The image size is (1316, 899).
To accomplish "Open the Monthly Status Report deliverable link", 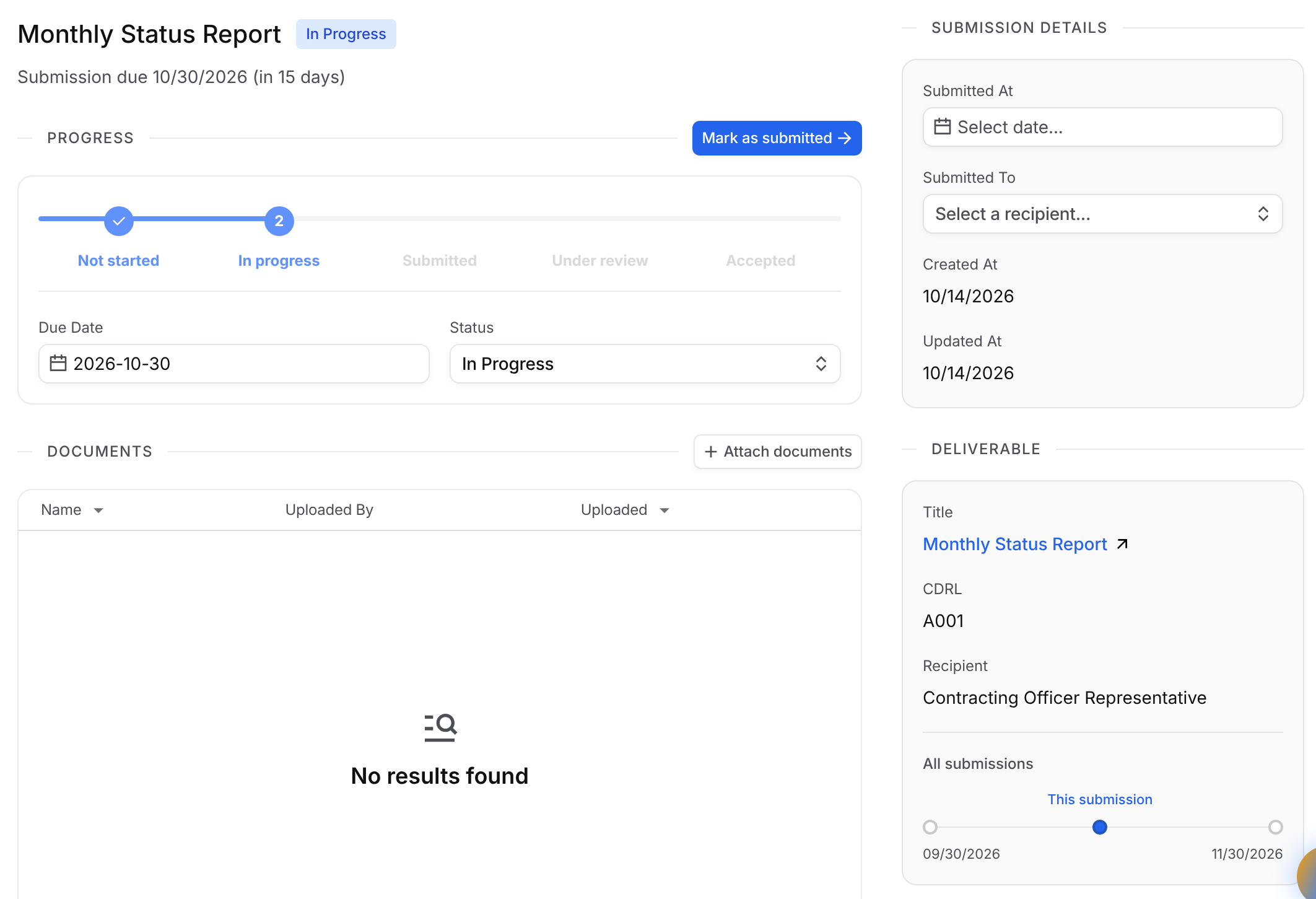I will coord(1014,544).
